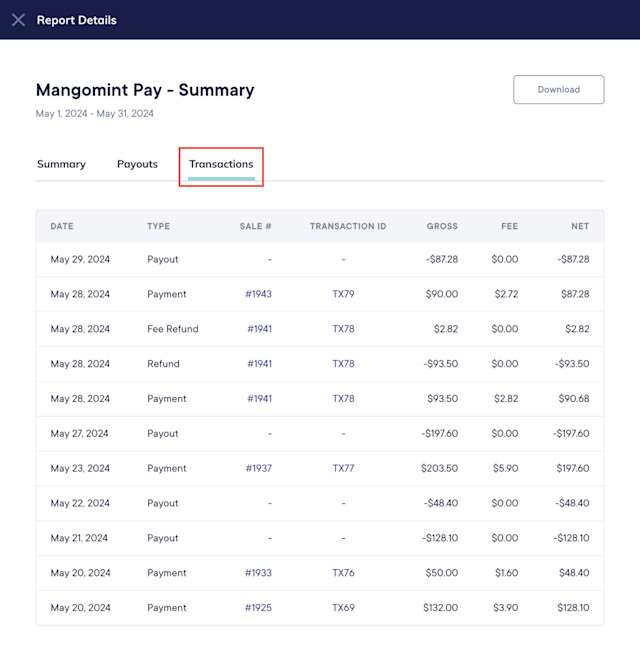Open sale #1933 link

pos(258,573)
